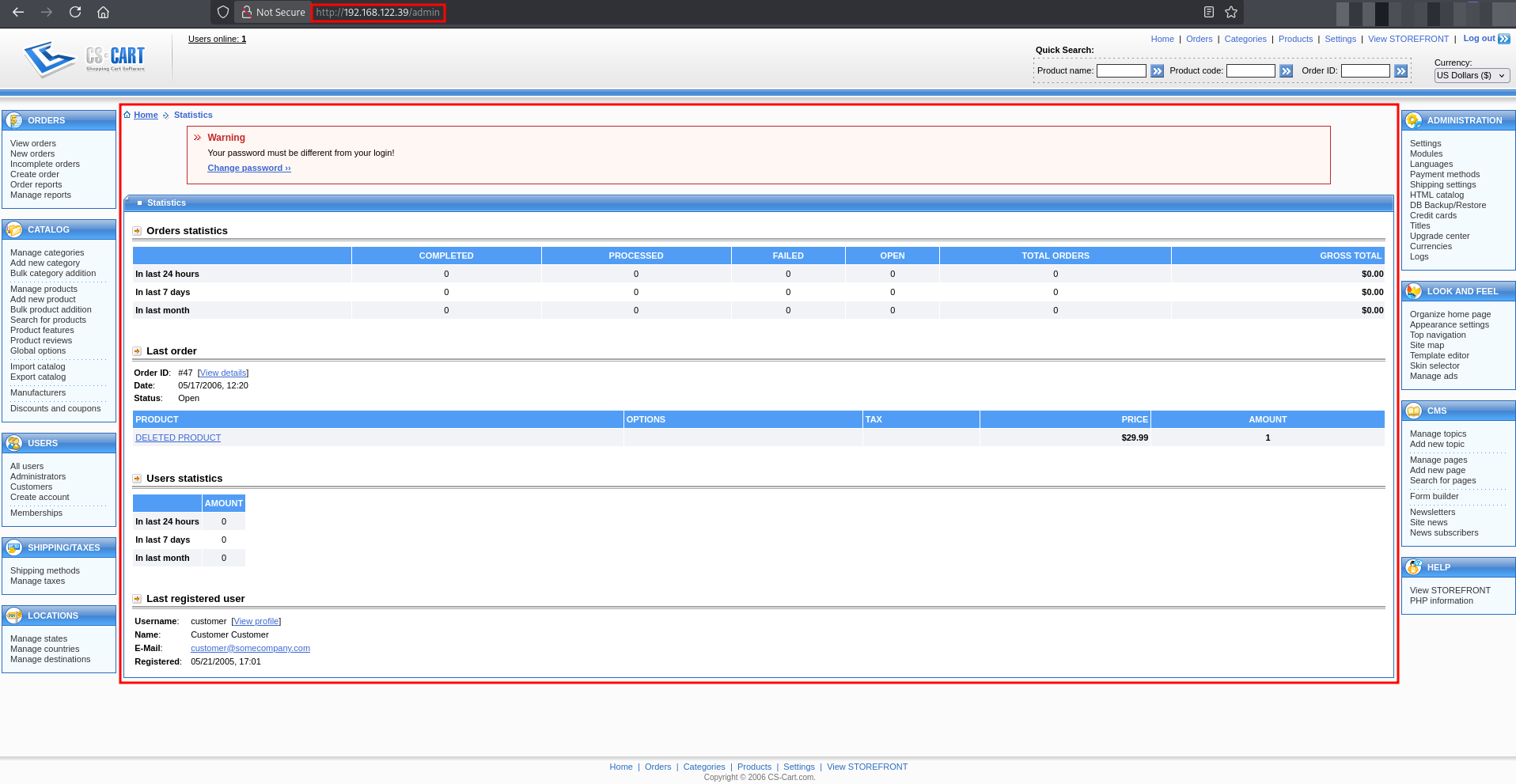Click the HELP panel icon
Viewport: 1516px width, 784px height.
(1414, 567)
